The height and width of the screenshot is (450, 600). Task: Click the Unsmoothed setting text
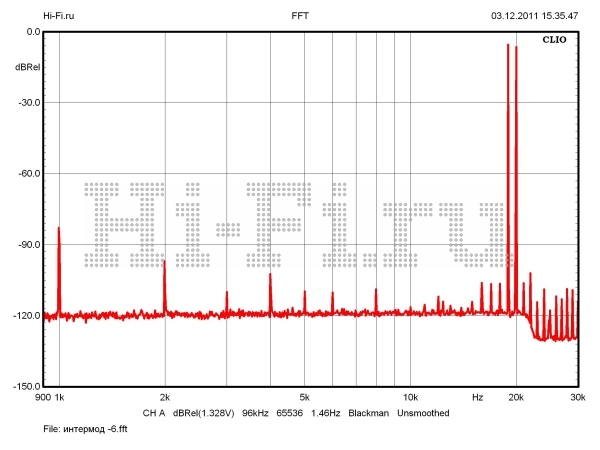point(423,413)
